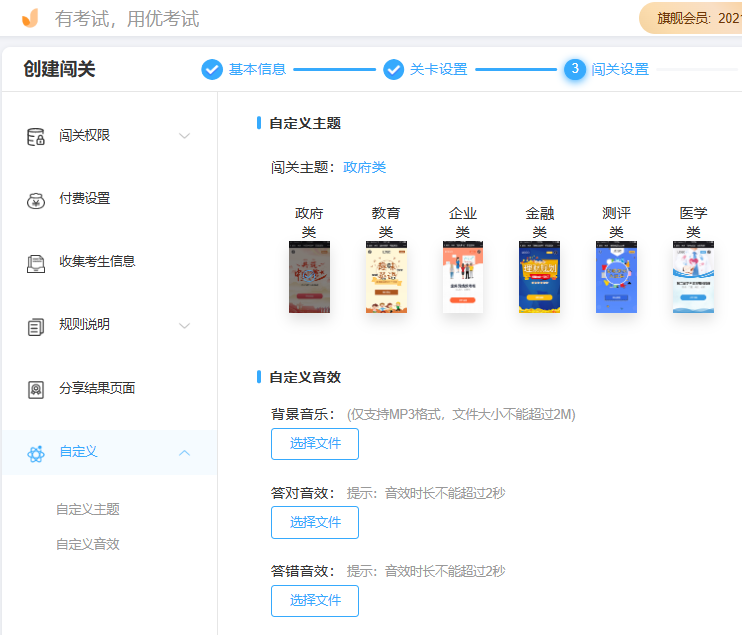The width and height of the screenshot is (742, 635).
Task: Click the 优考试 orange logo icon
Action: point(30,18)
